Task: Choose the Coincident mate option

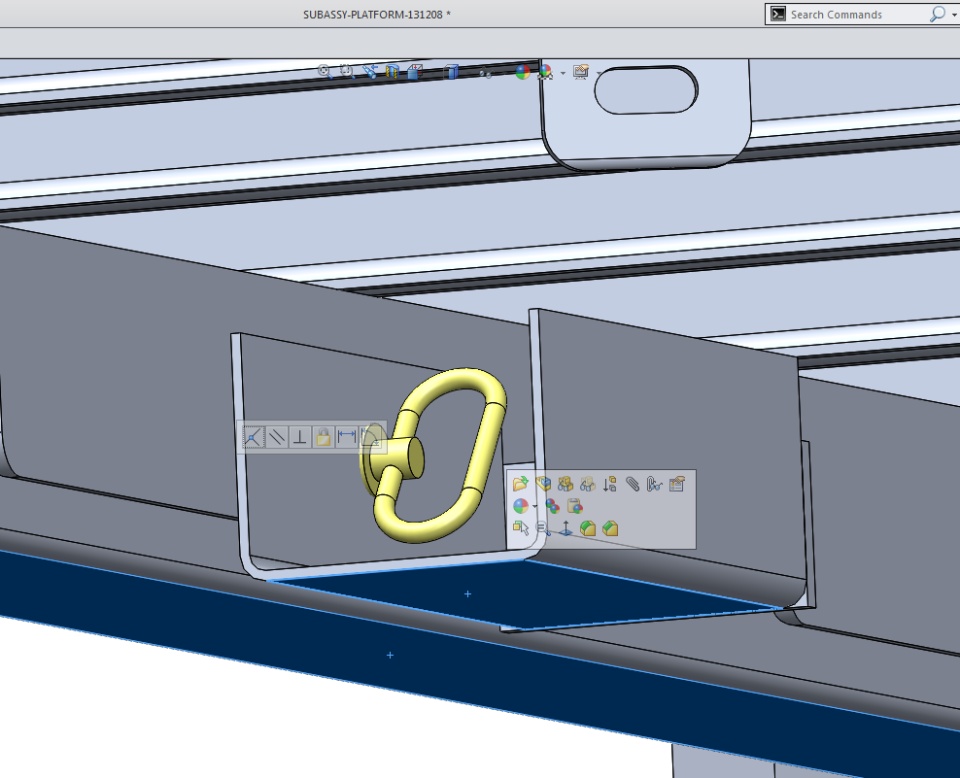Action: tap(253, 437)
